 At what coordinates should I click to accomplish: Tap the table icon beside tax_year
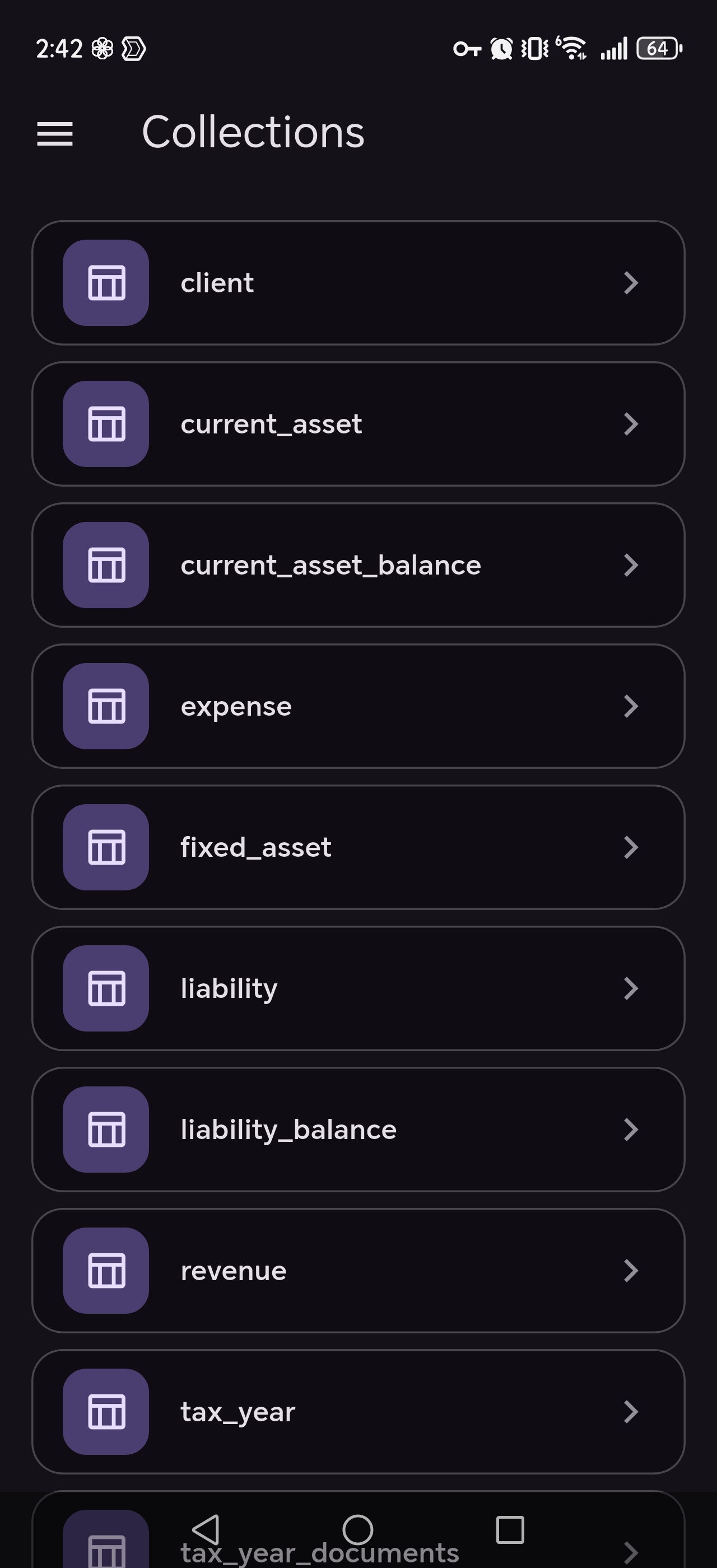point(106,1412)
